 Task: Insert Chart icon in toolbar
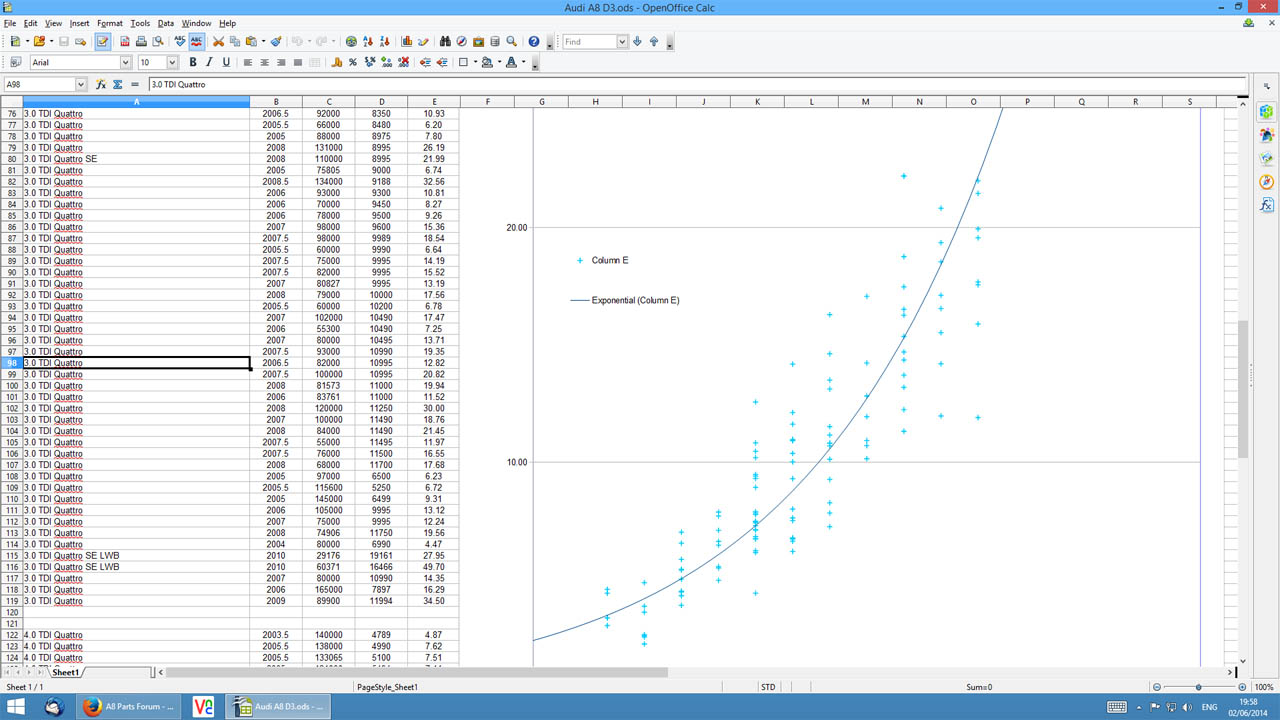407,42
